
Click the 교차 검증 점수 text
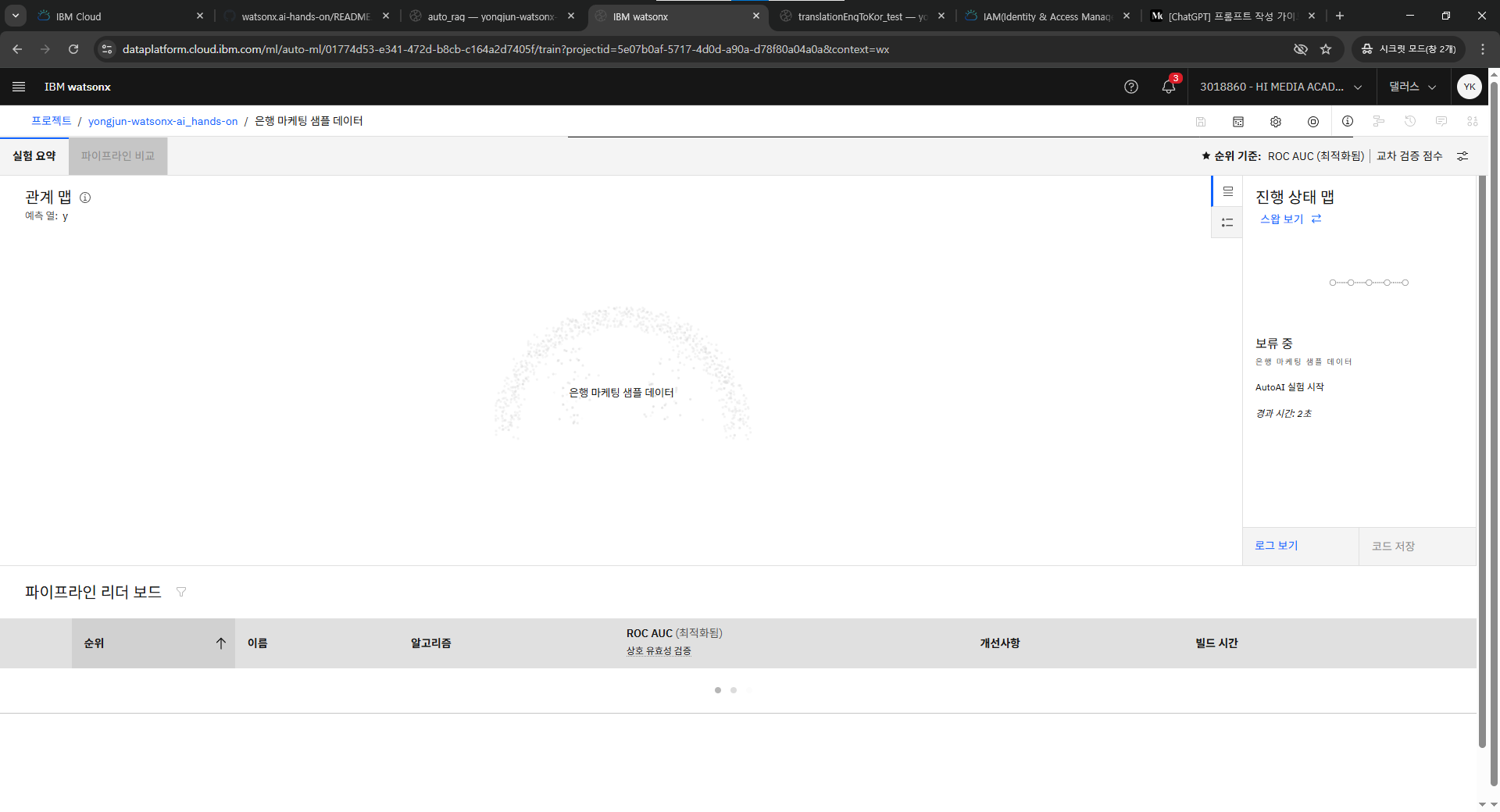click(1409, 156)
